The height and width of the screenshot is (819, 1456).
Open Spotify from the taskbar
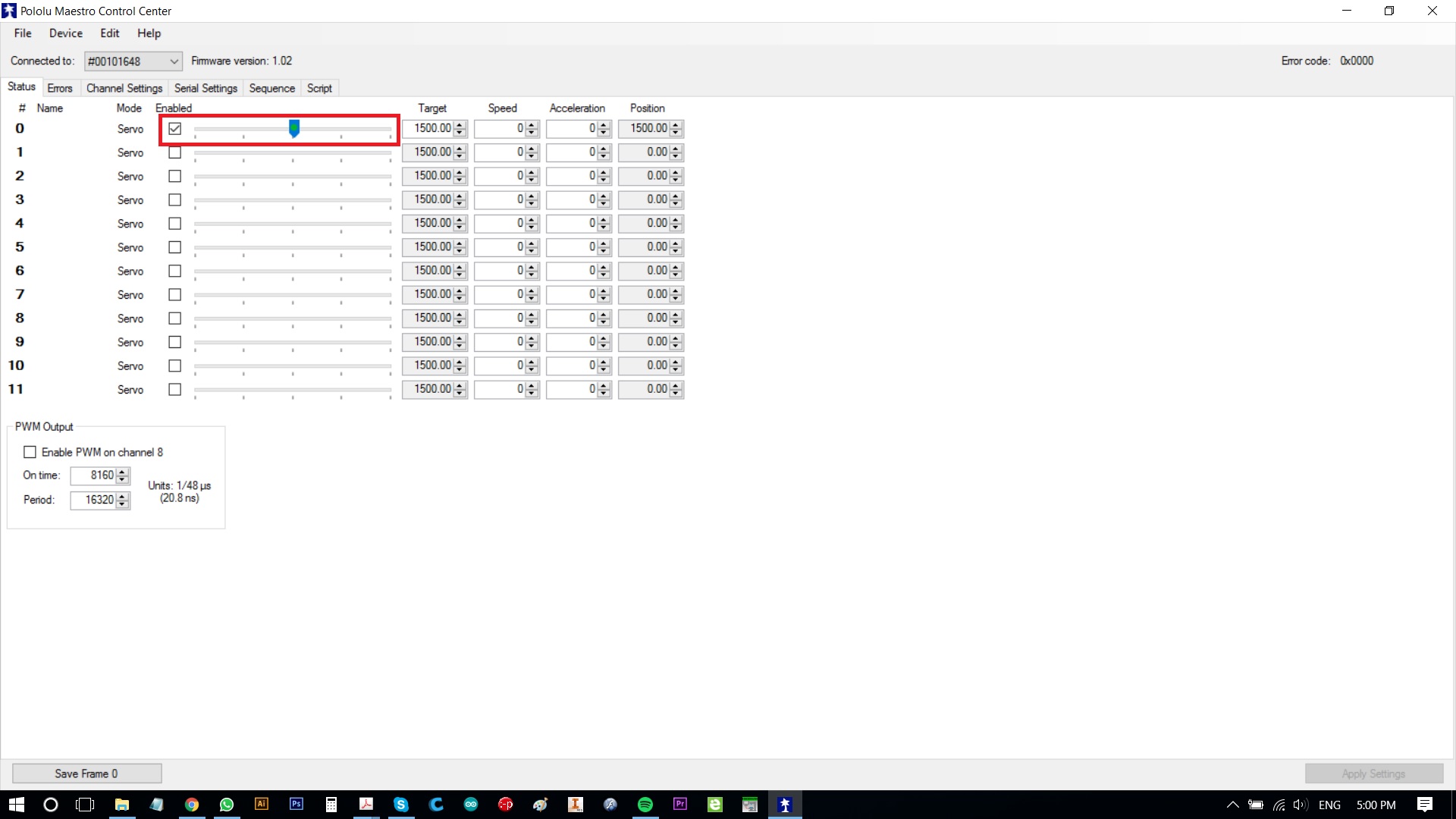645,805
